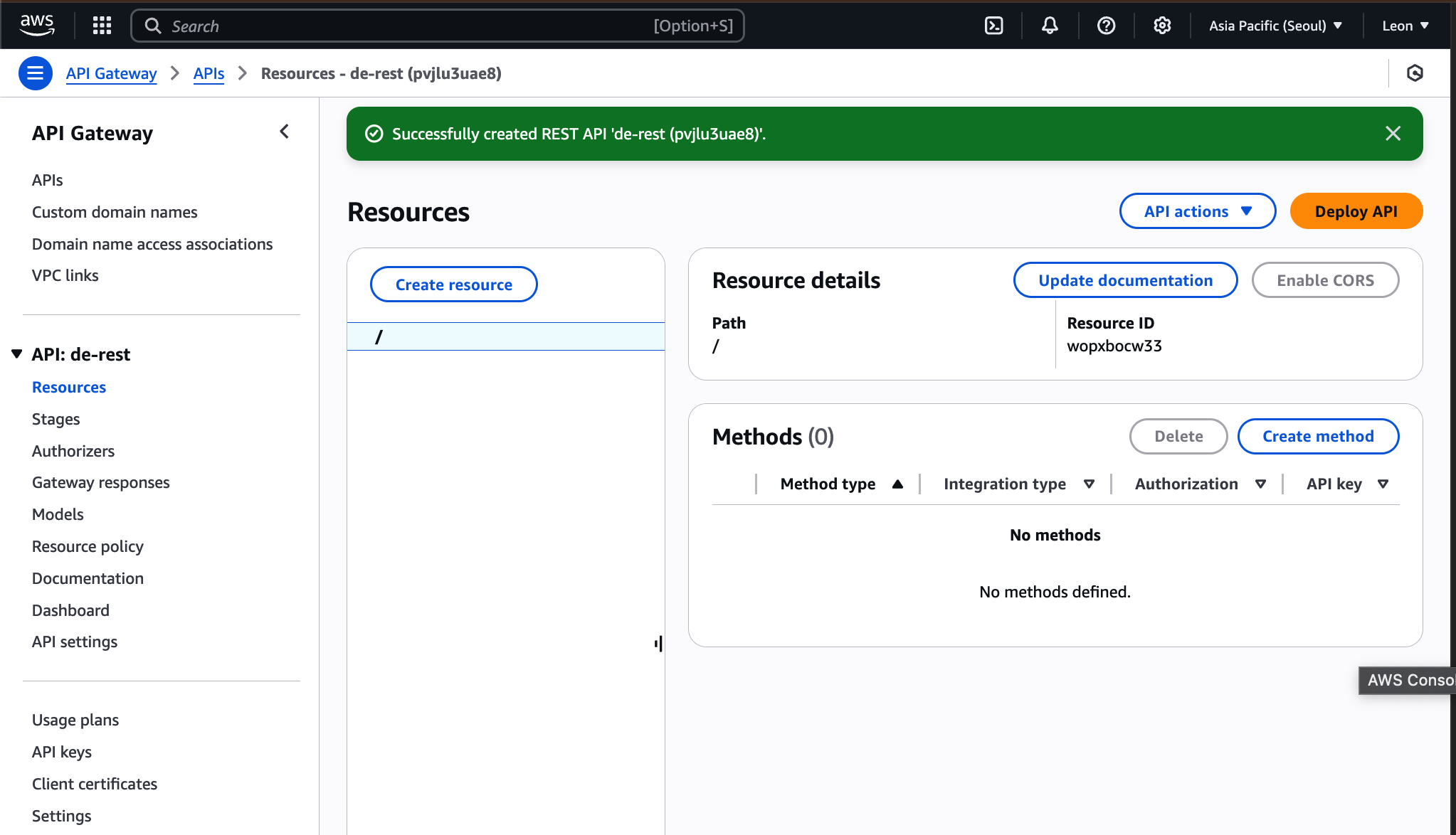Click the AWS logo home icon

point(37,25)
